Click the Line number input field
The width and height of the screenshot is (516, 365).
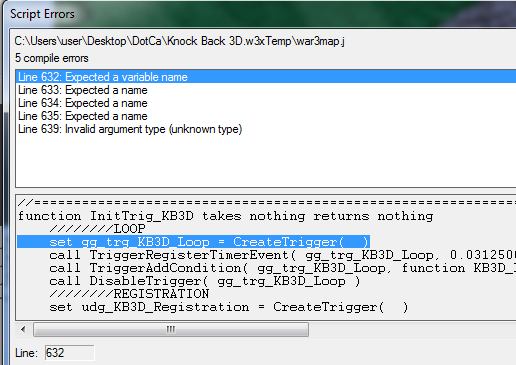pyautogui.click(x=69, y=353)
